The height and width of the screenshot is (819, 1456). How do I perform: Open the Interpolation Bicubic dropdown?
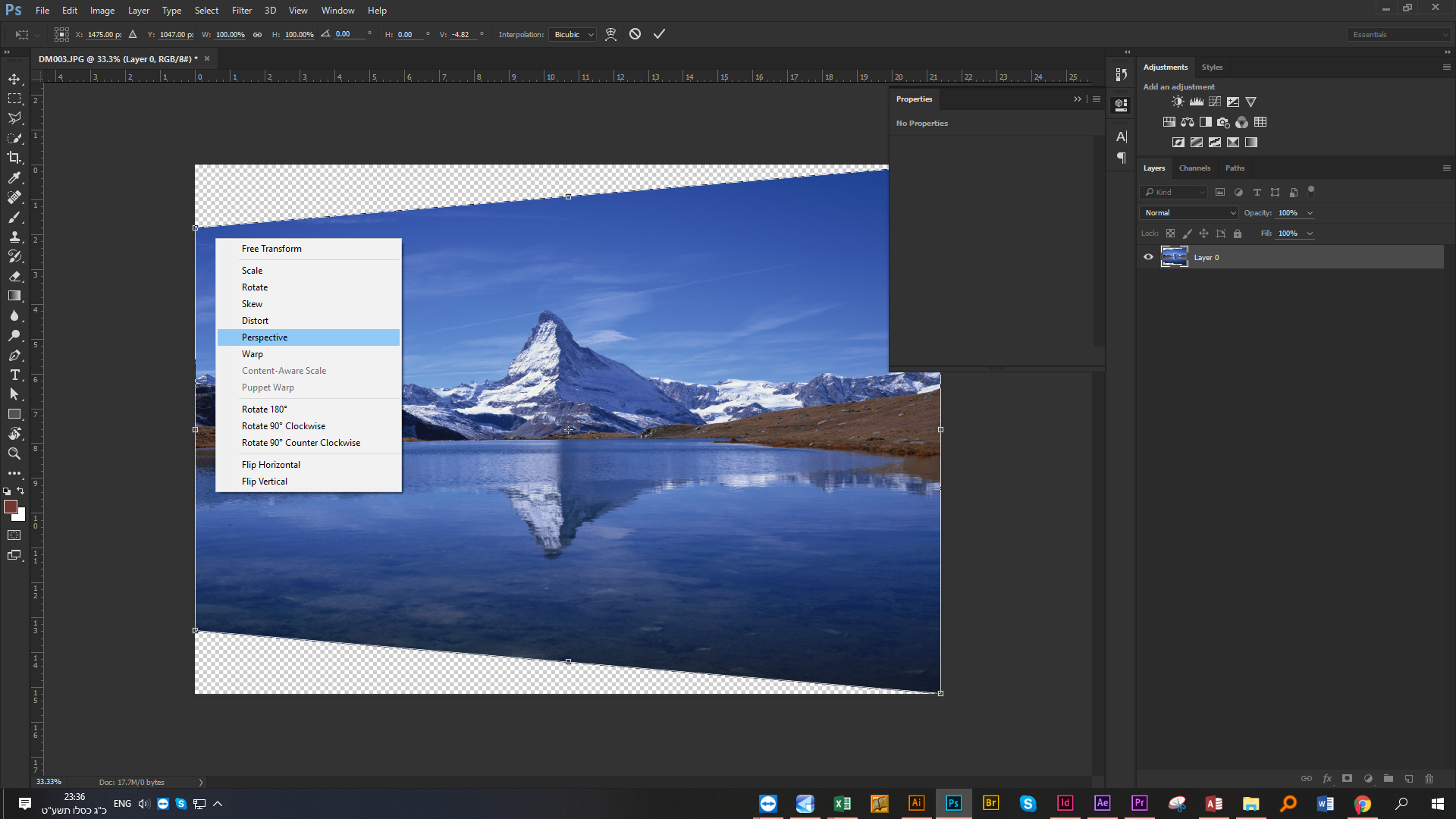coord(573,35)
